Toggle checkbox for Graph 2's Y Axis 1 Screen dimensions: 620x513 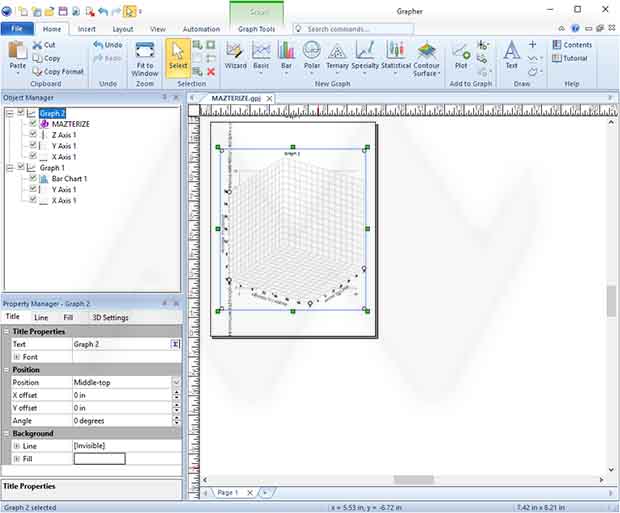pos(33,145)
